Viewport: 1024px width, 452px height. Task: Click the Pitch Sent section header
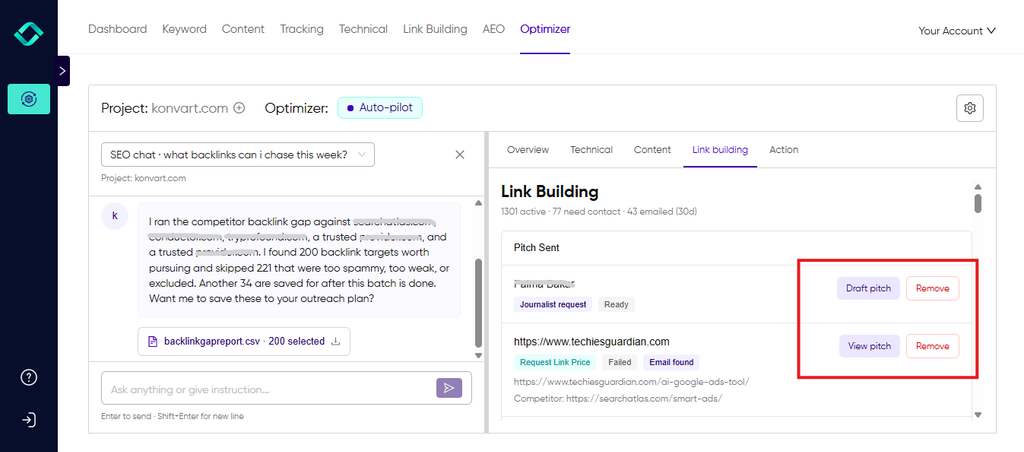[x=536, y=248]
